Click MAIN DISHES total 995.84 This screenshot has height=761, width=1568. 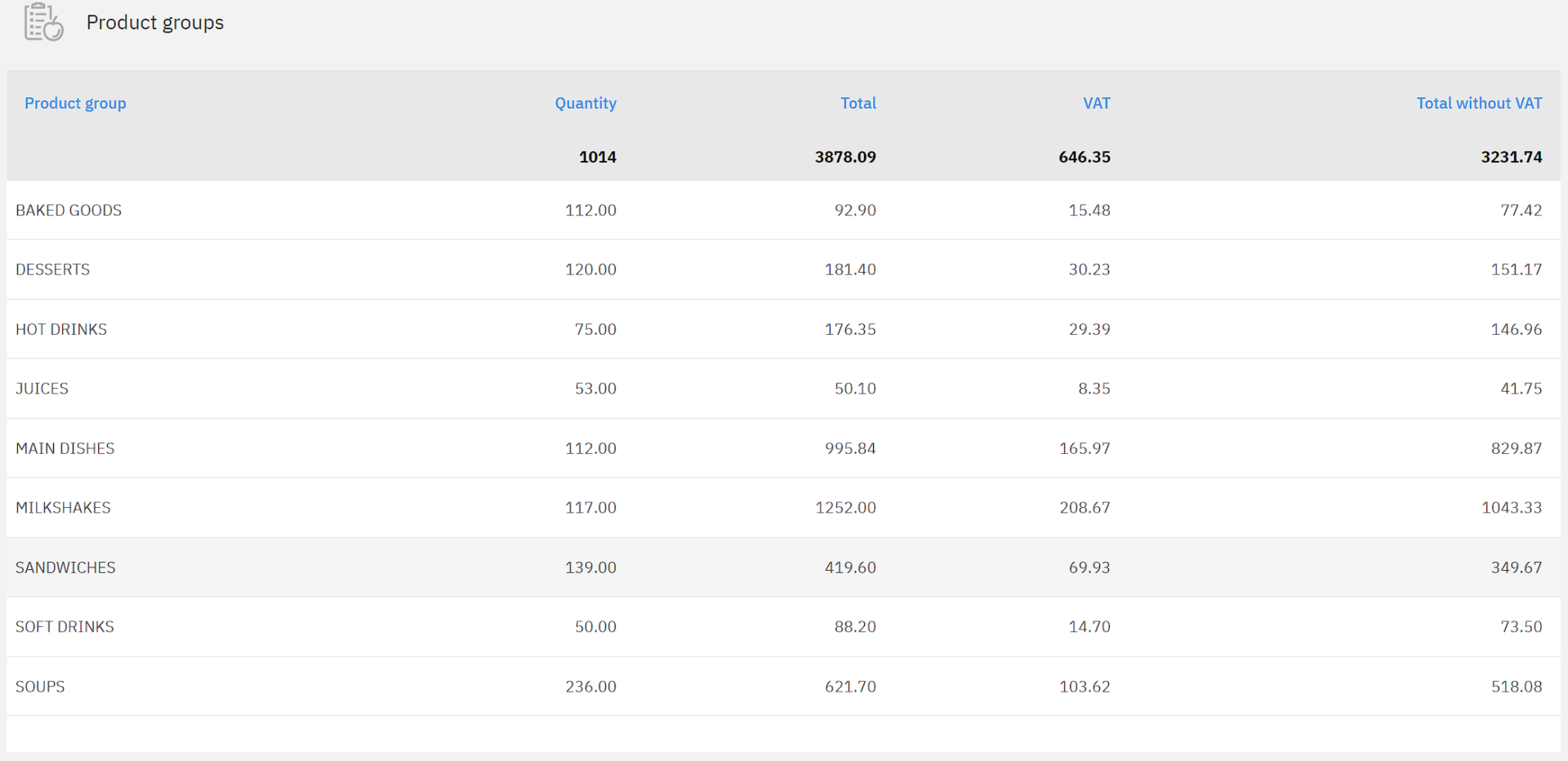(x=850, y=448)
